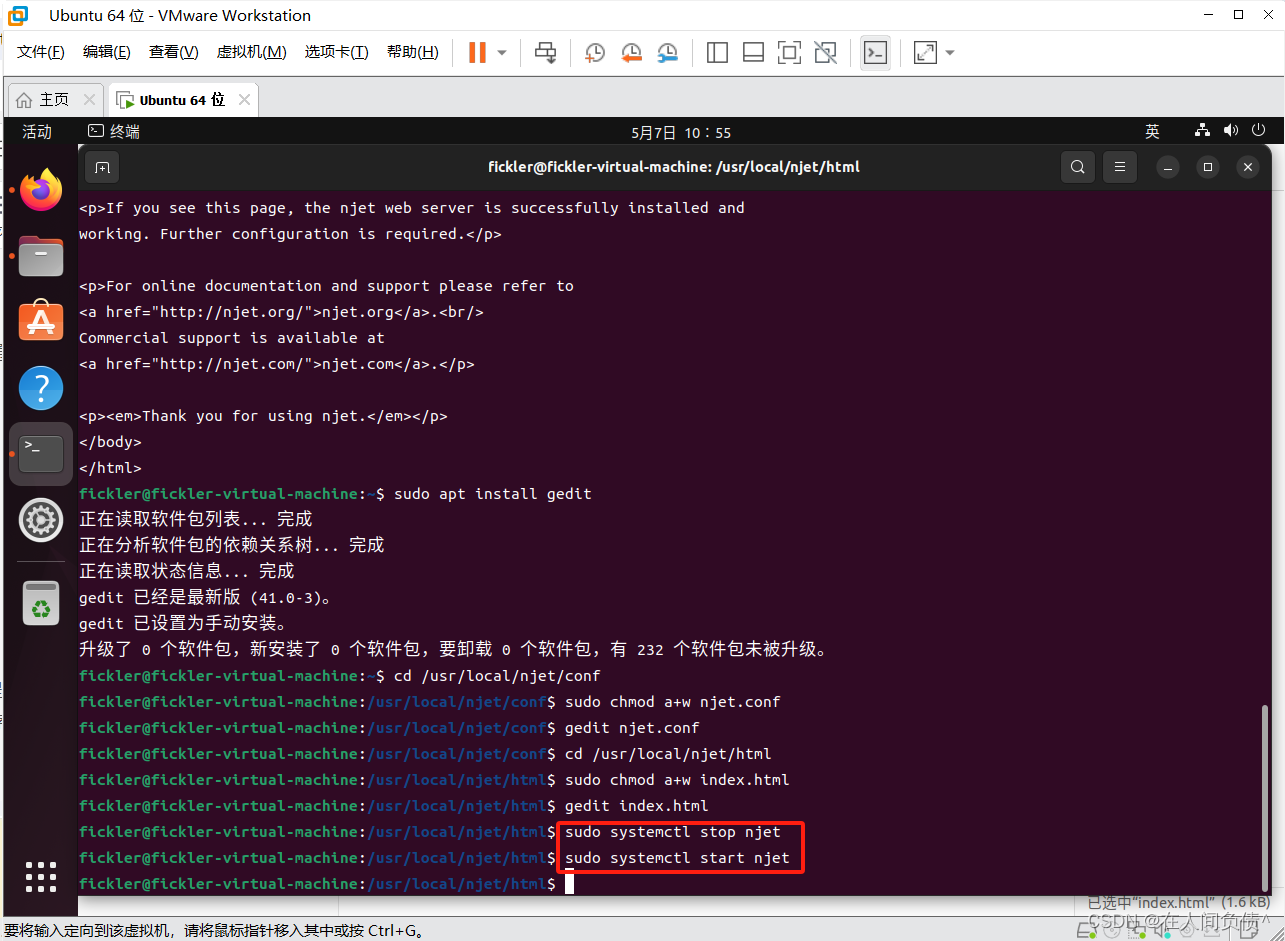Image resolution: width=1285 pixels, height=941 pixels.
Task: Open the 编辑(E) menu
Action: [107, 52]
